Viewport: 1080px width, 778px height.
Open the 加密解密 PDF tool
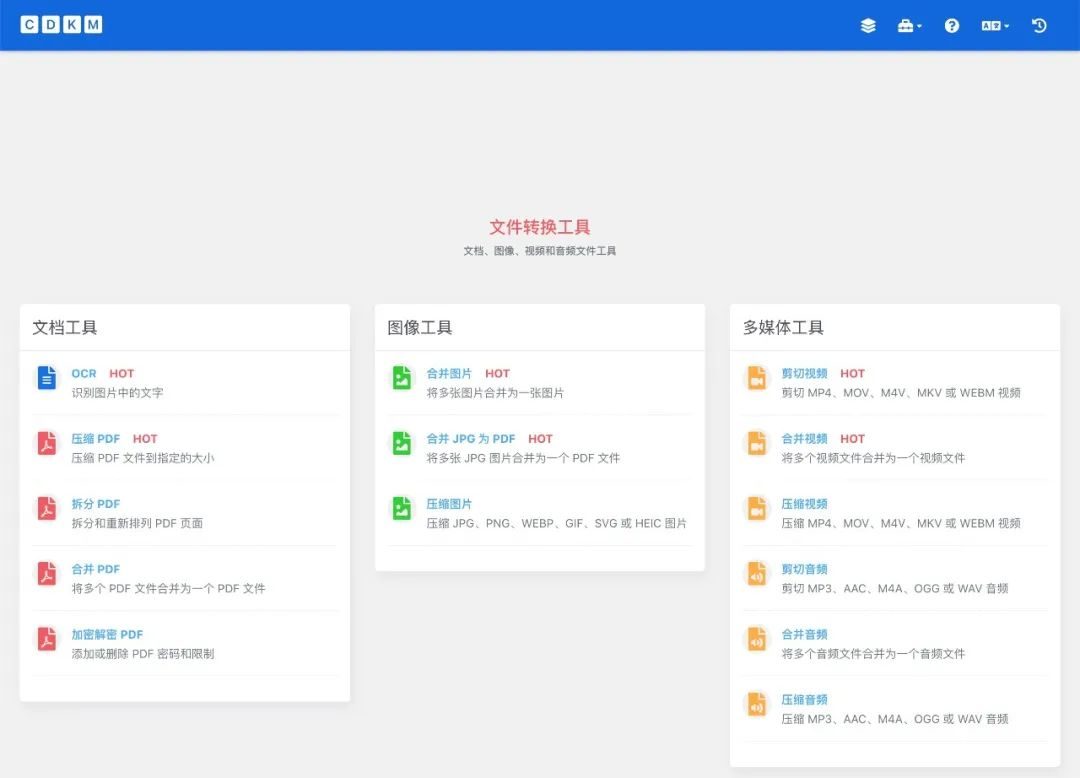point(107,634)
